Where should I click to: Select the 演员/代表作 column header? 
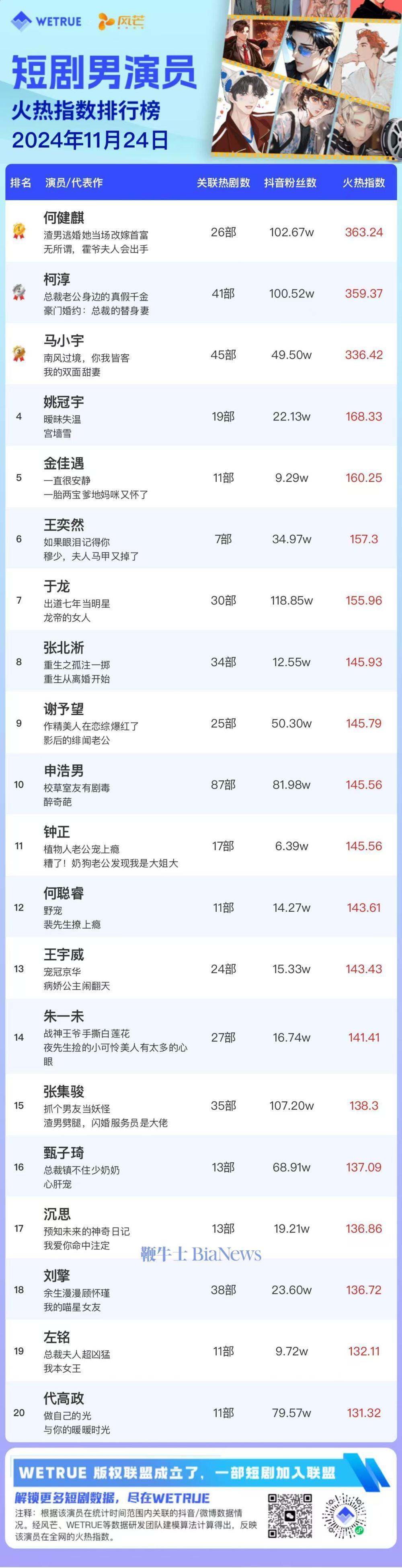coord(74,183)
